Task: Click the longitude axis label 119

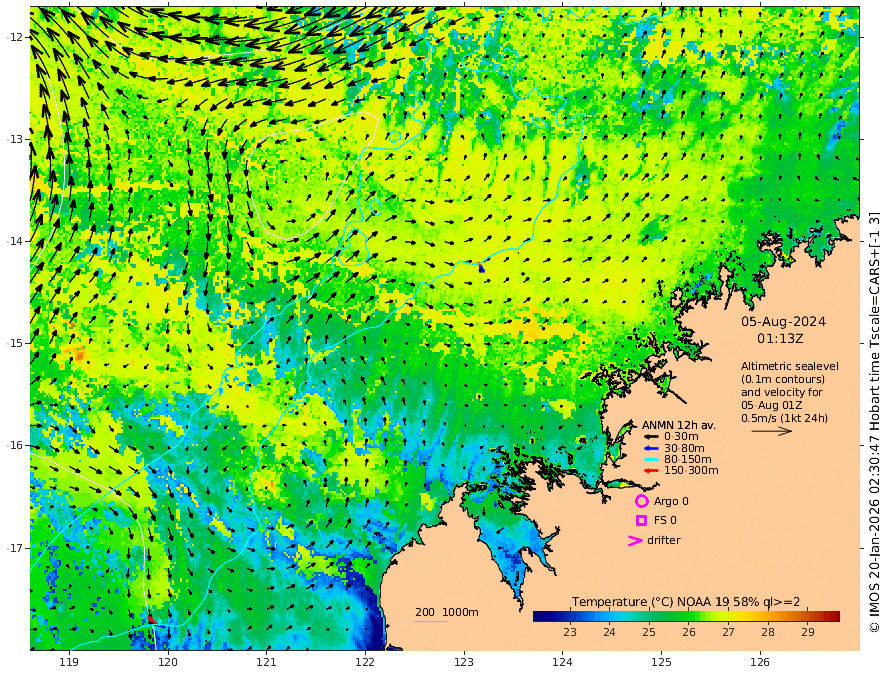Action: (x=69, y=662)
